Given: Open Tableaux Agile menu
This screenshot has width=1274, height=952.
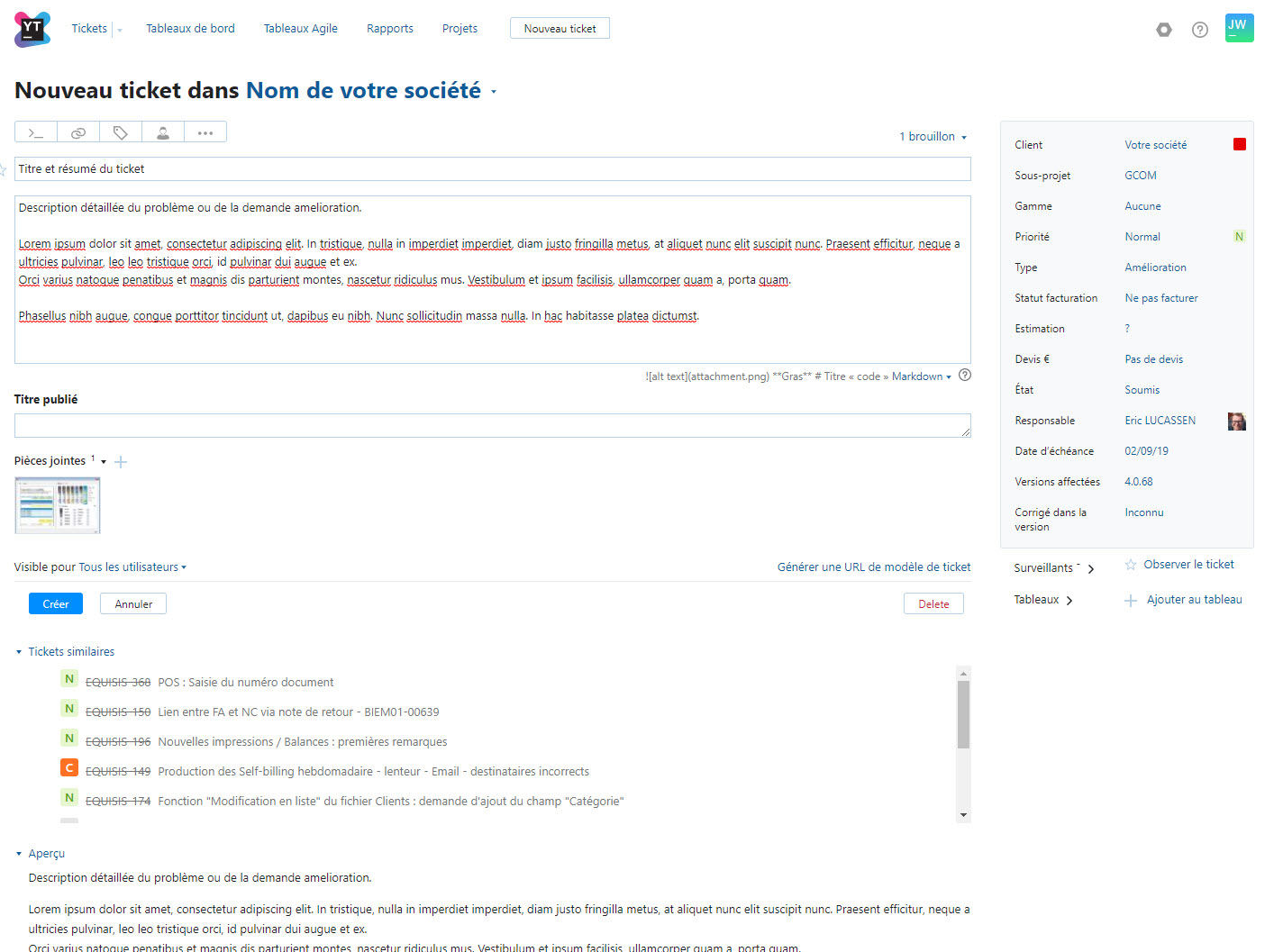Looking at the screenshot, I should (300, 29).
